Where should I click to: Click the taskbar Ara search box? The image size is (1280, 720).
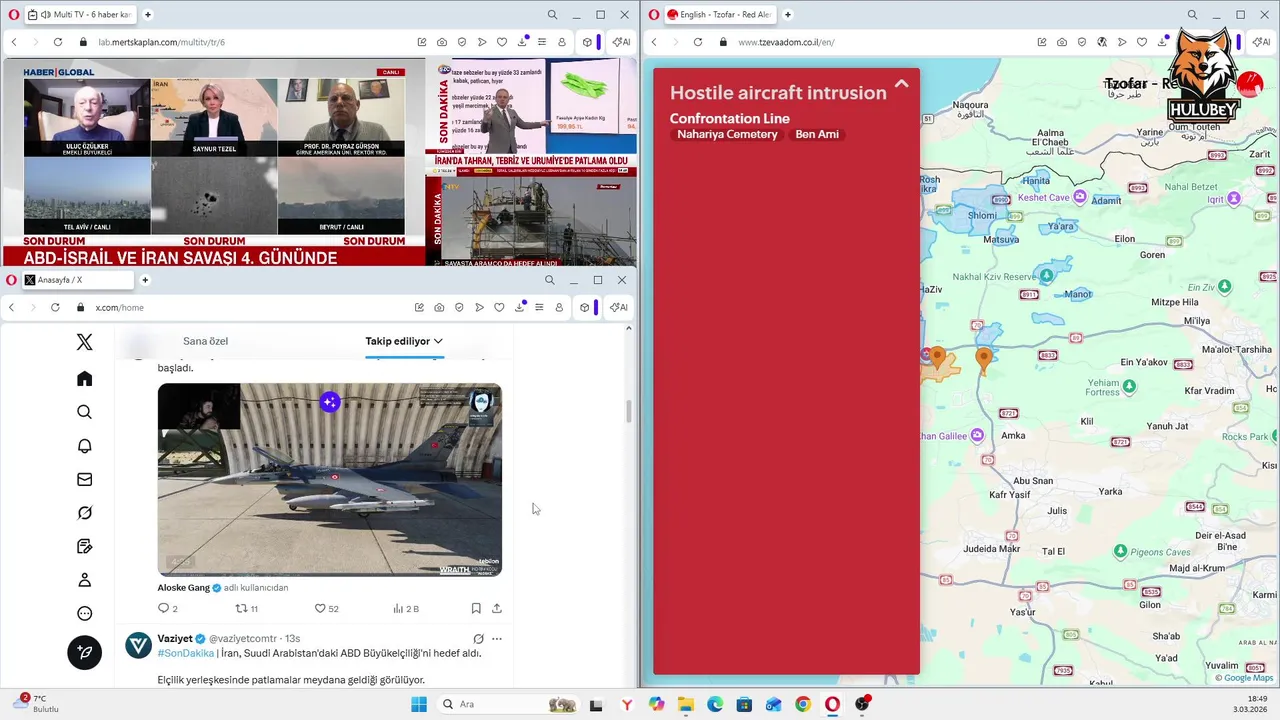click(x=510, y=704)
